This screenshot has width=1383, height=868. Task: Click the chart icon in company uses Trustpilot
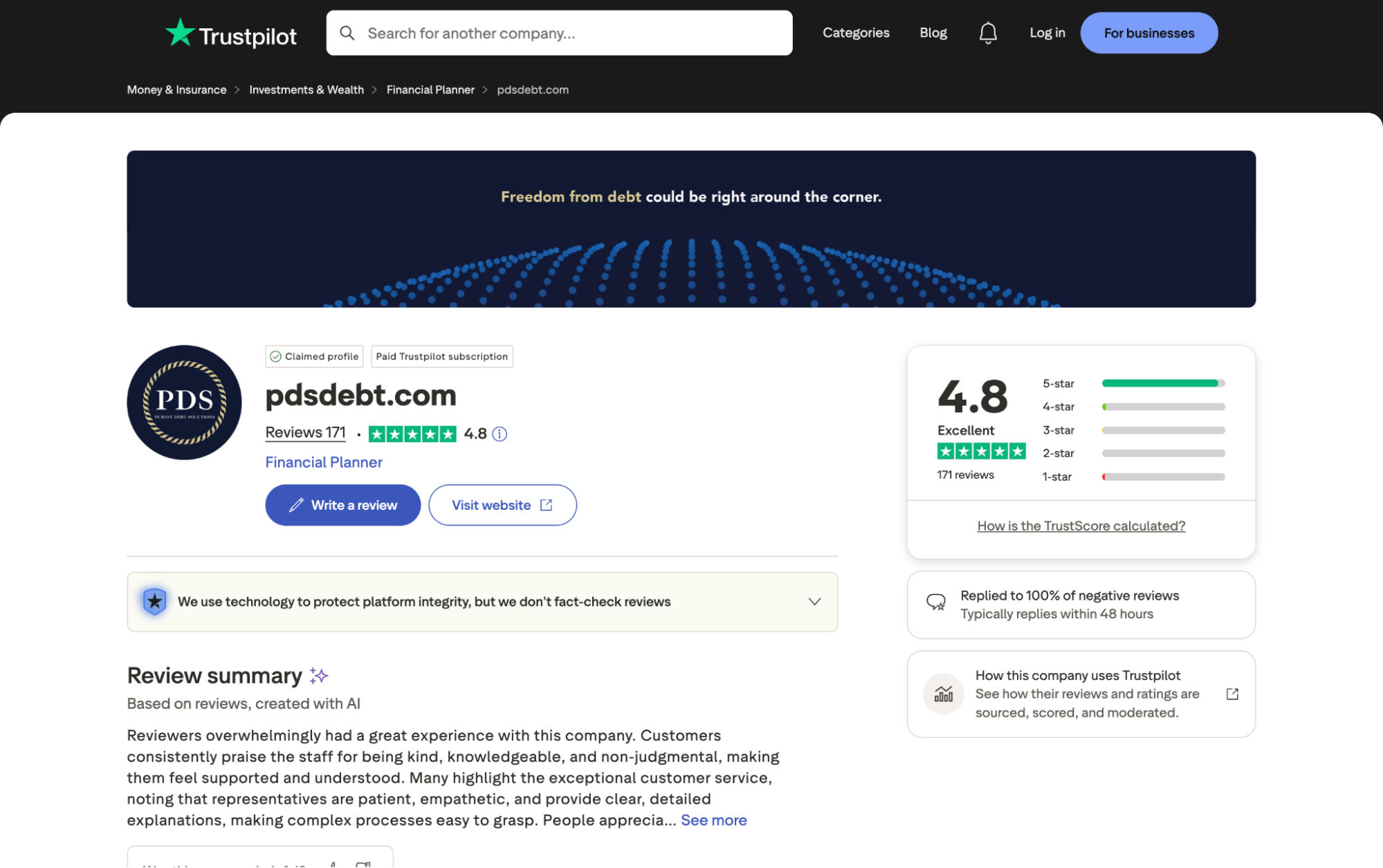click(943, 694)
